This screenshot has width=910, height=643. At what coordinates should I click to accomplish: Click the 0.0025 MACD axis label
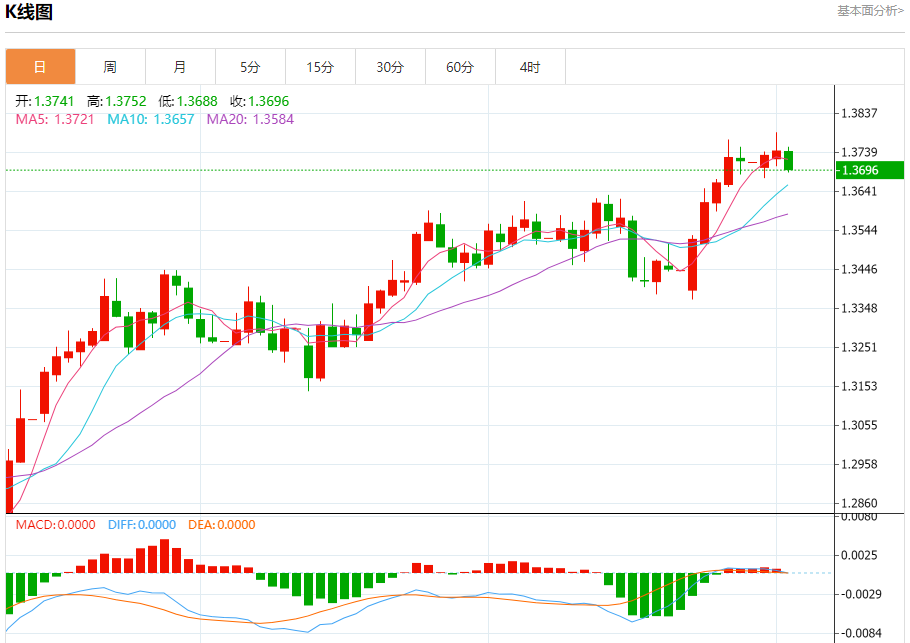point(860,555)
